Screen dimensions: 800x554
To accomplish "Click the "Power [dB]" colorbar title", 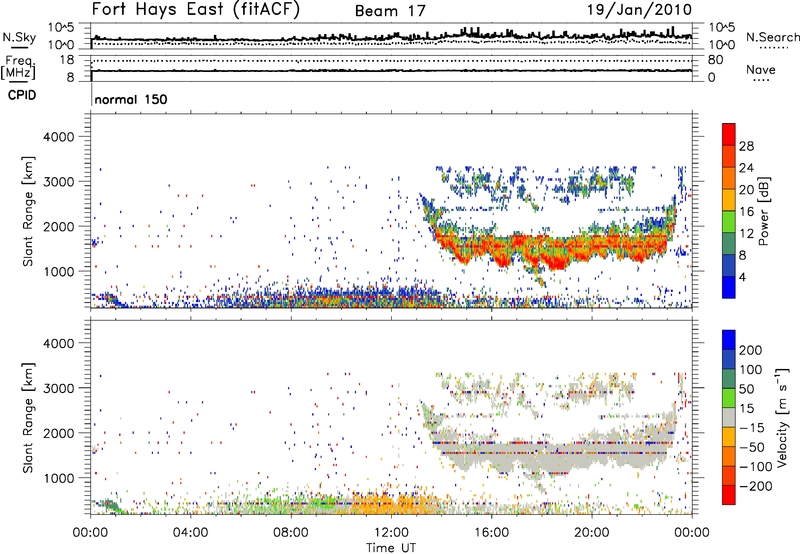I will click(764, 211).
